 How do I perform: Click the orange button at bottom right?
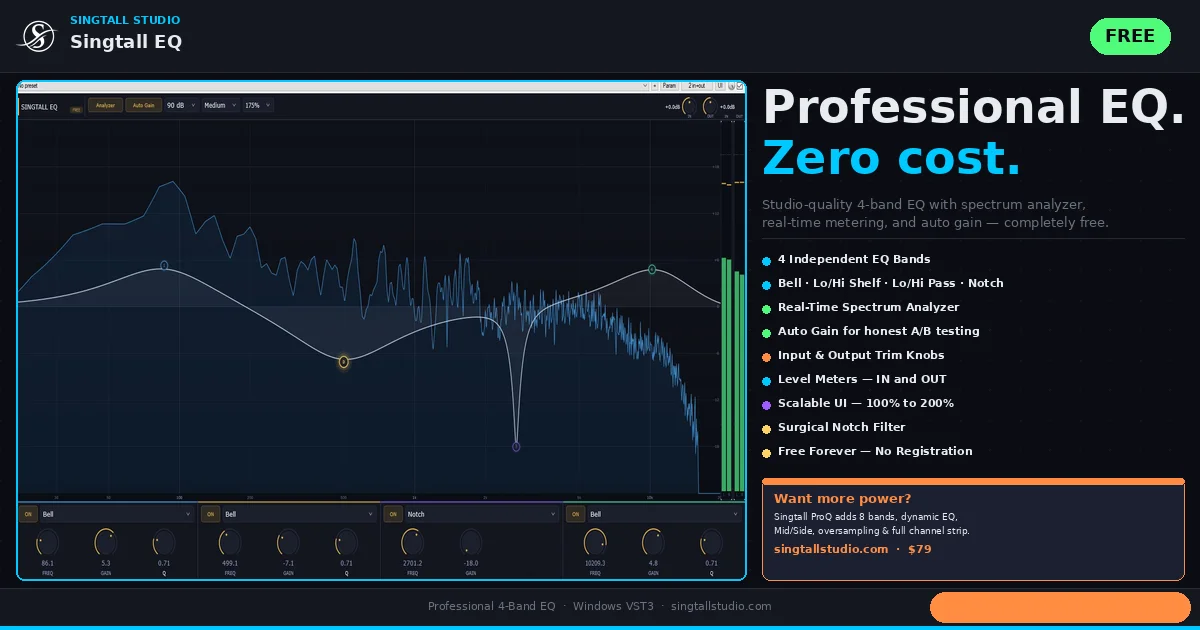[x=1060, y=607]
